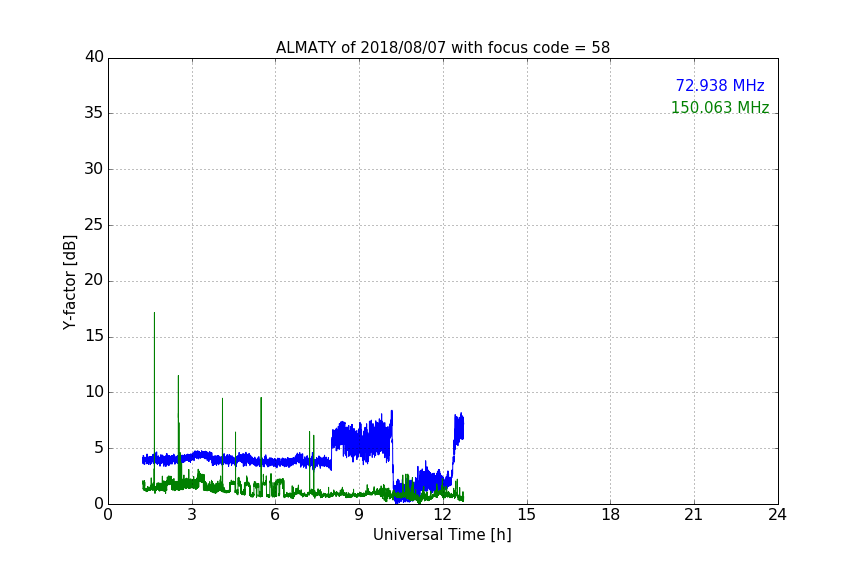Screen dimensions: 864x576
Task: Click the y-axis tick label 30
Action: (x=94, y=169)
